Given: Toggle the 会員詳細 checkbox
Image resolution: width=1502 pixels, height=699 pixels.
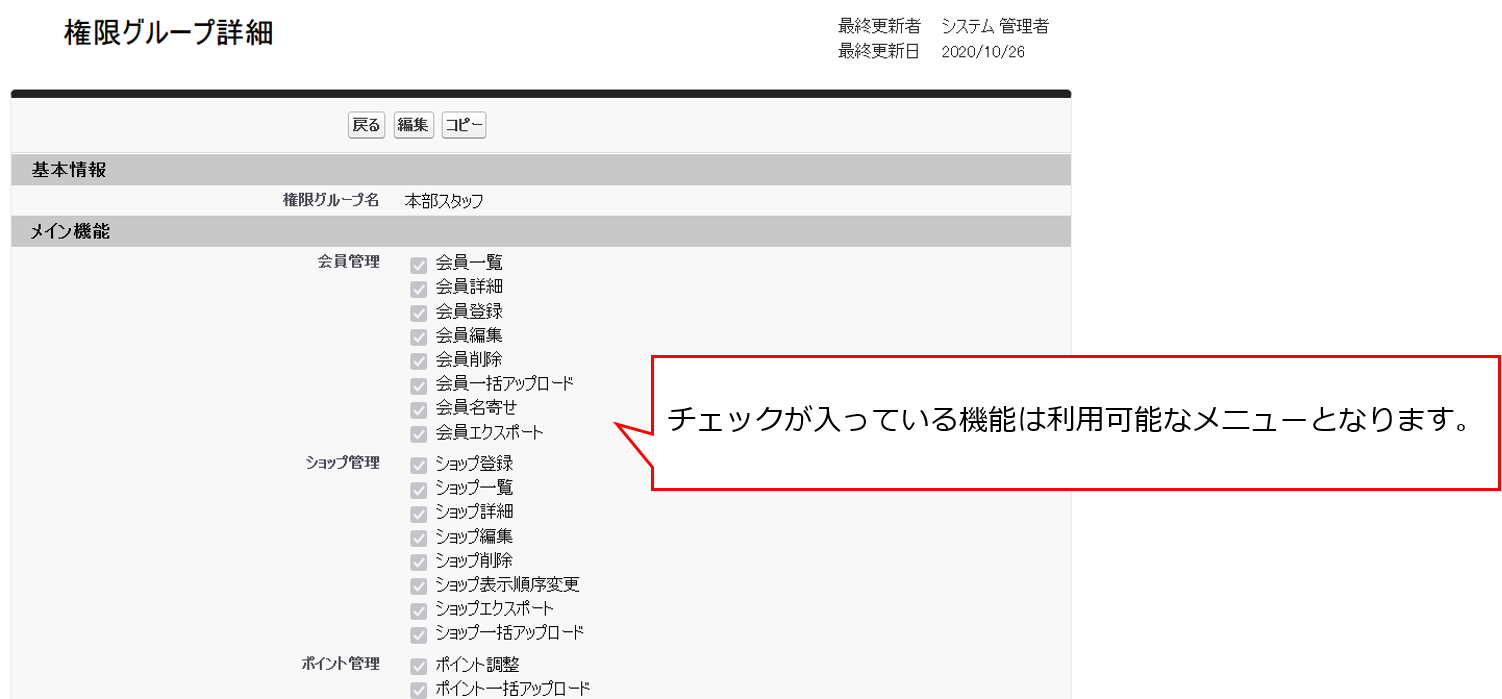Looking at the screenshot, I should pyautogui.click(x=419, y=287).
